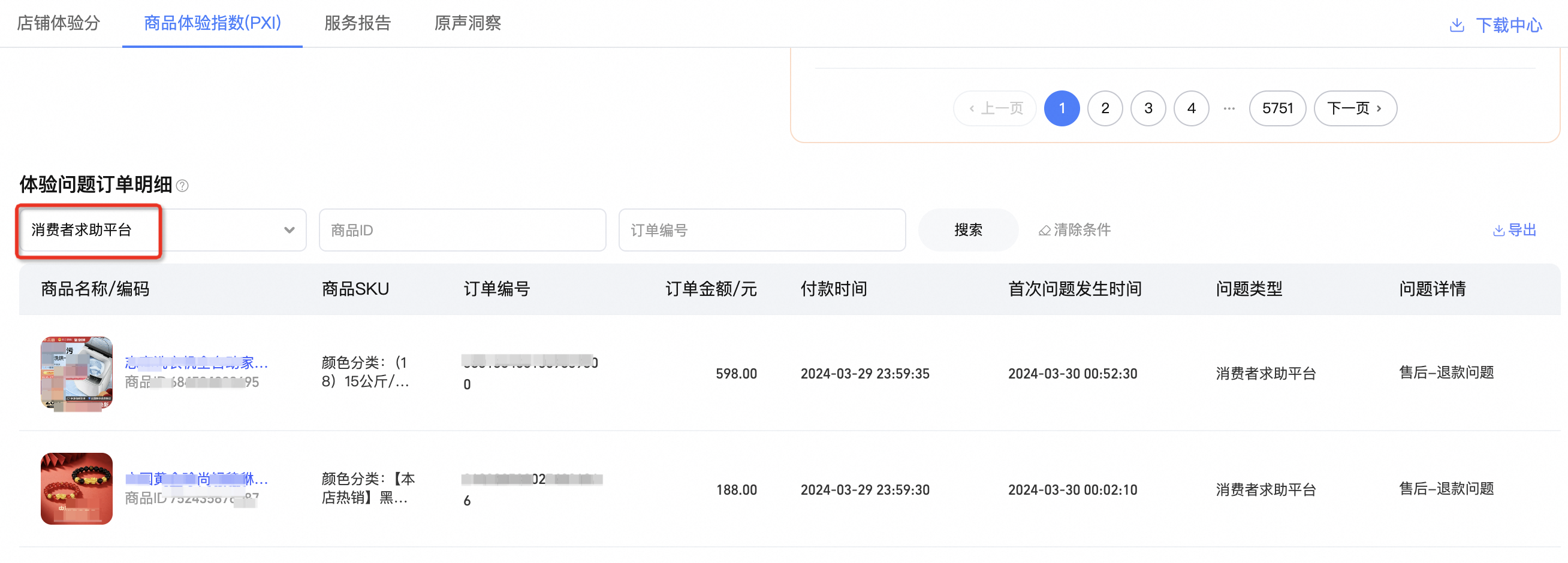Click 导出 to export the table
Screen dimensions: 1568x563
pos(1522,230)
